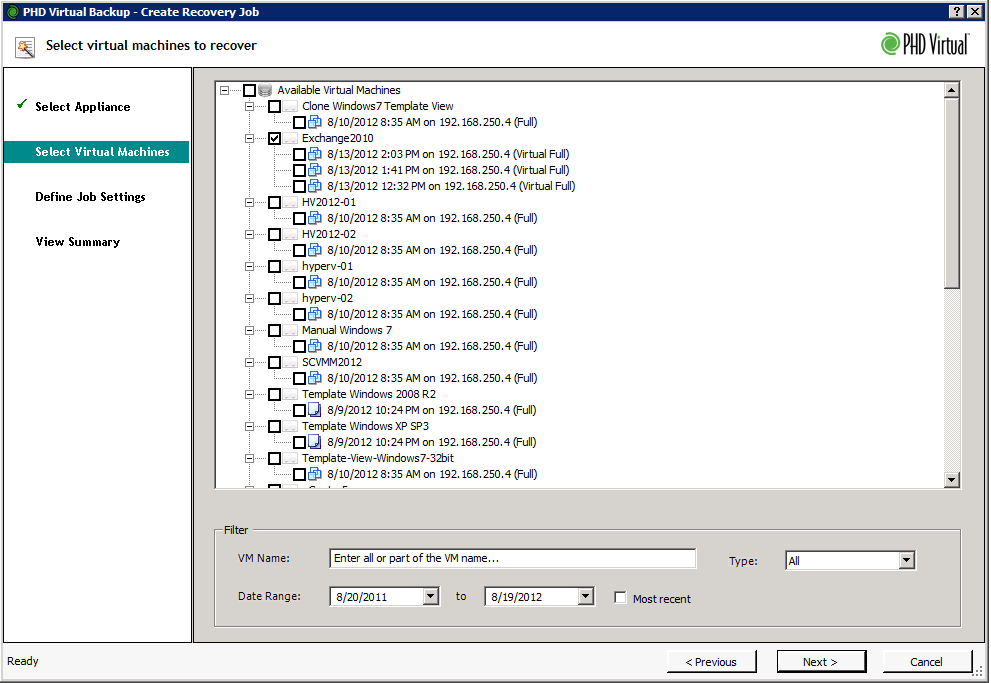
Task: Click the backup icon under HV2012-01
Action: (x=314, y=218)
